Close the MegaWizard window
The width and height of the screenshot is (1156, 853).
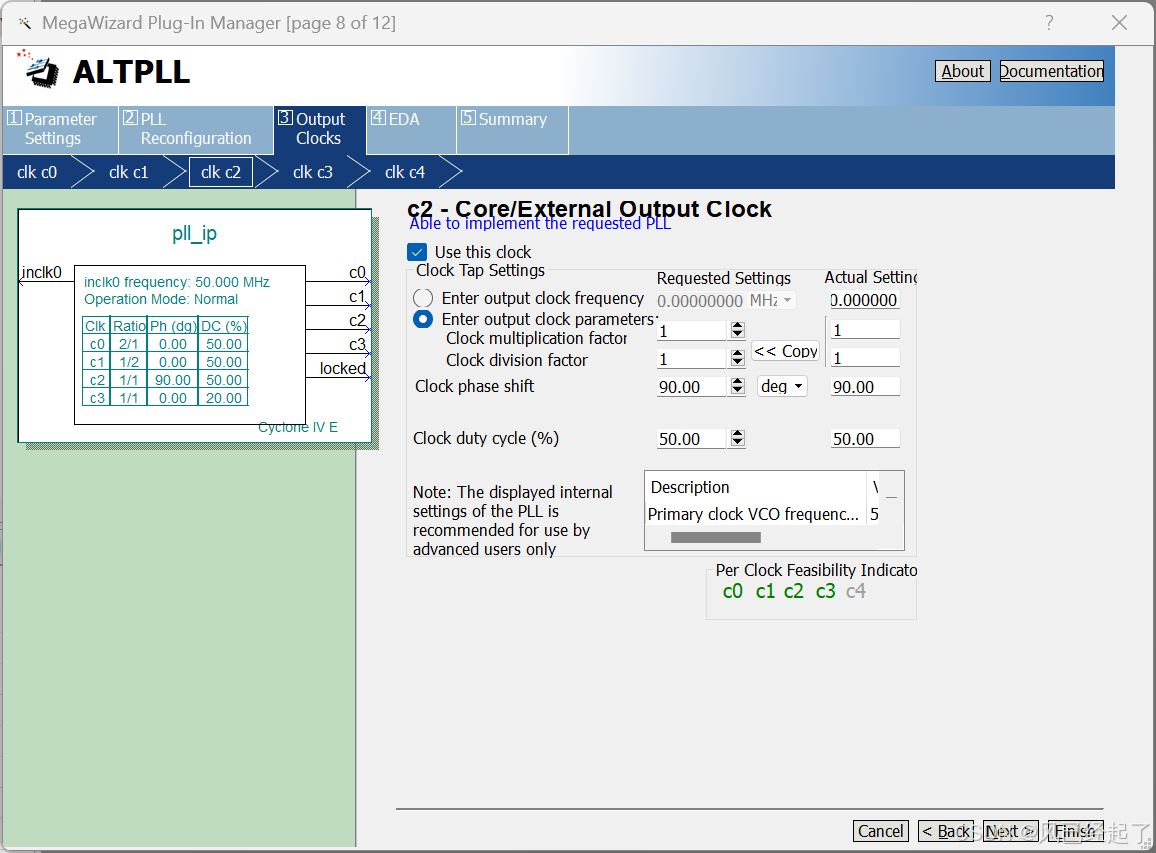1119,23
